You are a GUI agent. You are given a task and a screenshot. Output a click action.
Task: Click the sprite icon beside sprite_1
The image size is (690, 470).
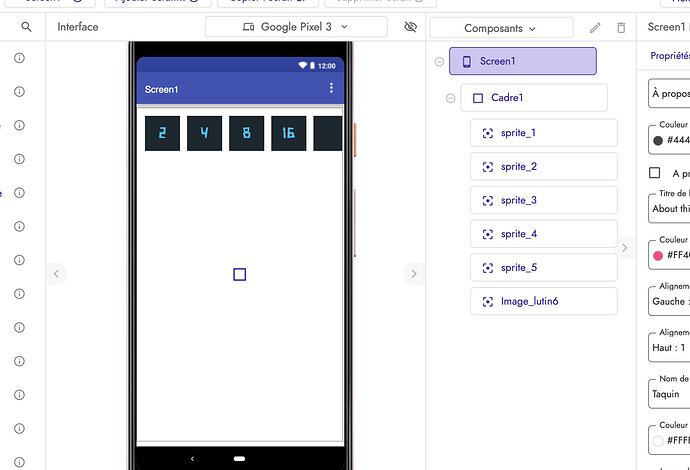click(x=488, y=133)
